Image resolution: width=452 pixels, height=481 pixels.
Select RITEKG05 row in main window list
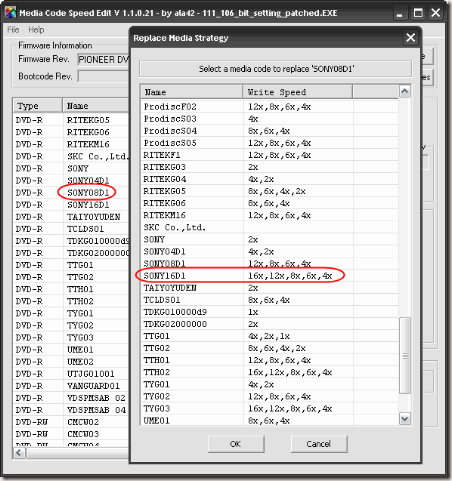tap(71, 120)
